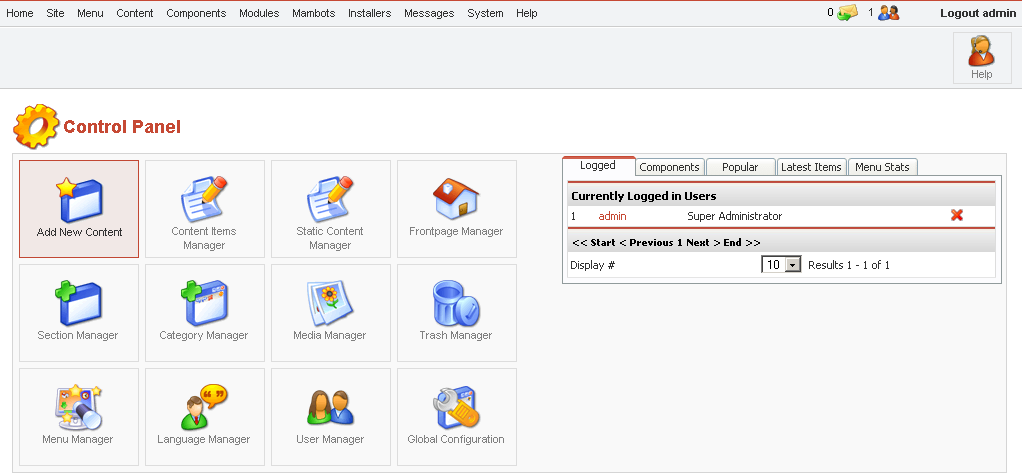Open Trash Manager bin icon
Image resolution: width=1022 pixels, height=473 pixels.
click(456, 304)
